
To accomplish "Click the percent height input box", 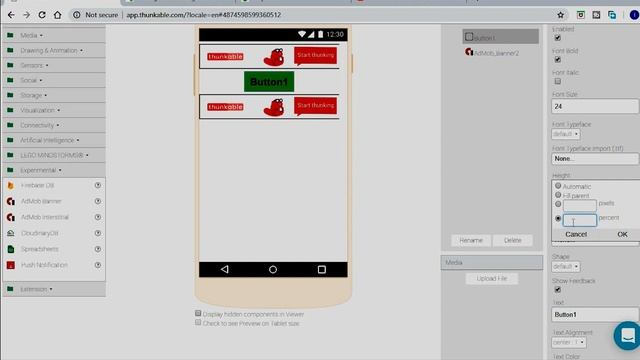I will 580,220.
